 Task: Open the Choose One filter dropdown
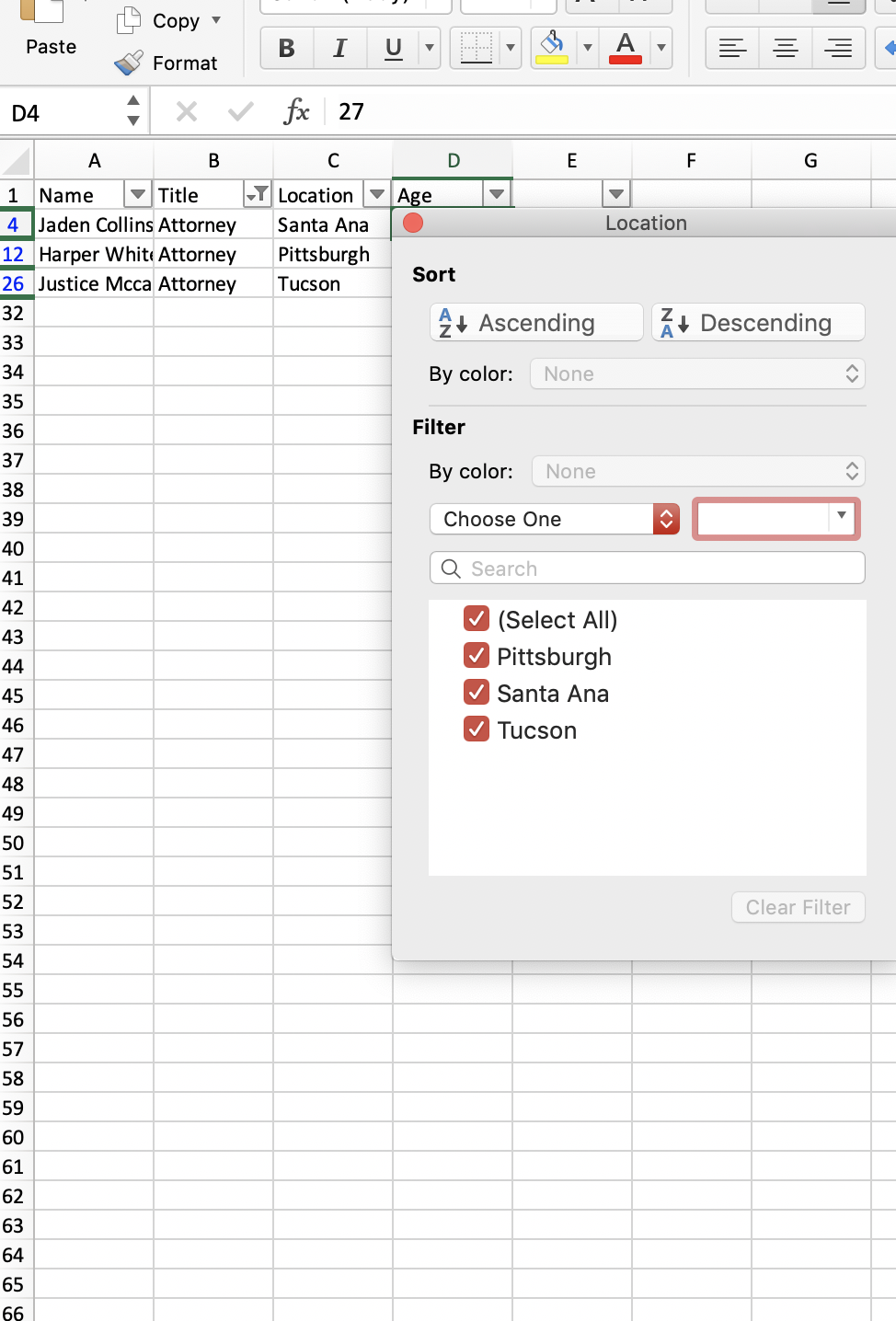click(554, 519)
